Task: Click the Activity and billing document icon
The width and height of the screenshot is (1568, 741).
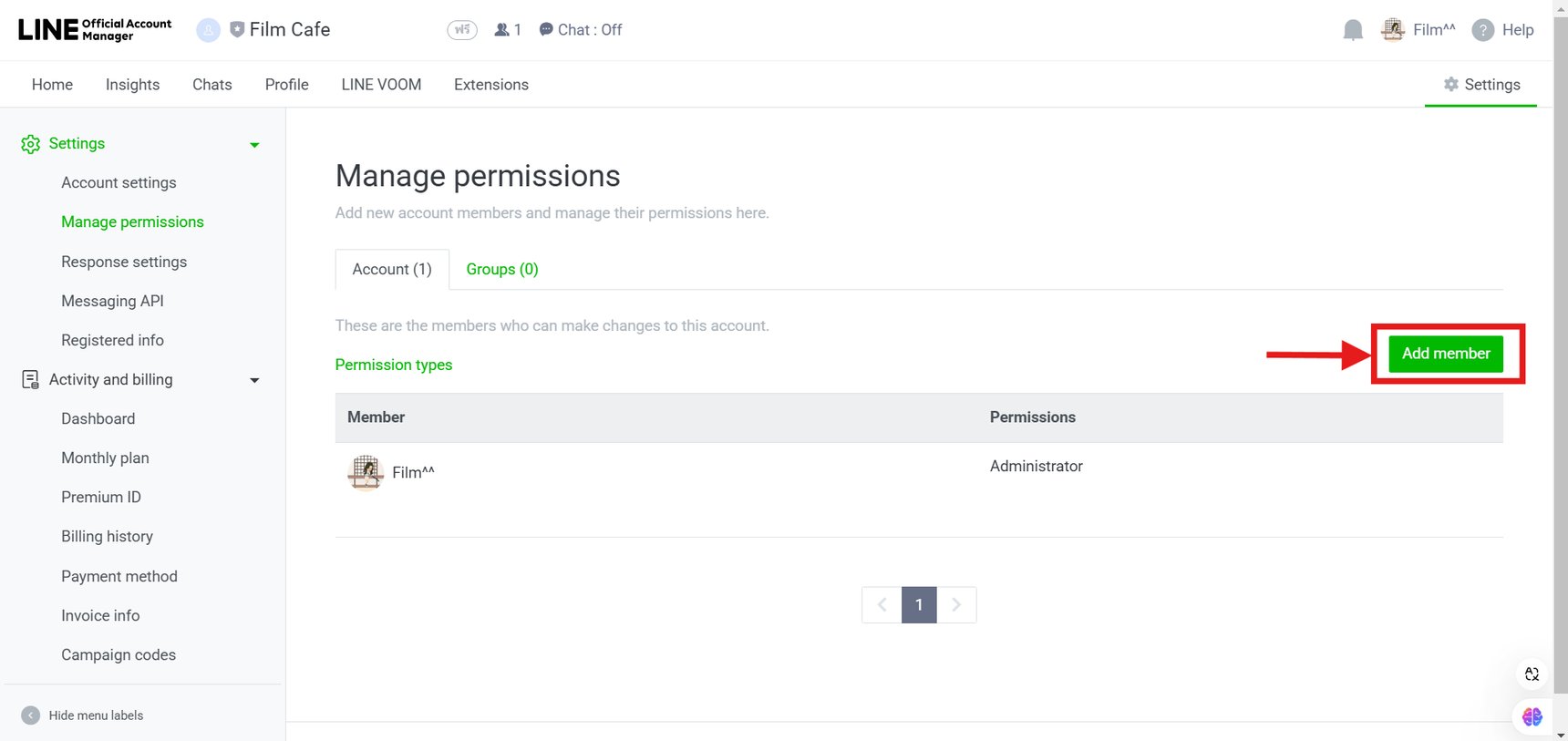Action: click(x=30, y=379)
